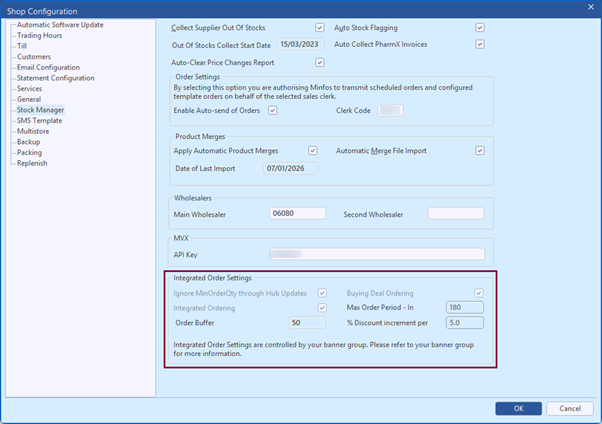The image size is (602, 424).
Task: Toggle Auto Stock Flagging checkbox
Action: pos(480,27)
